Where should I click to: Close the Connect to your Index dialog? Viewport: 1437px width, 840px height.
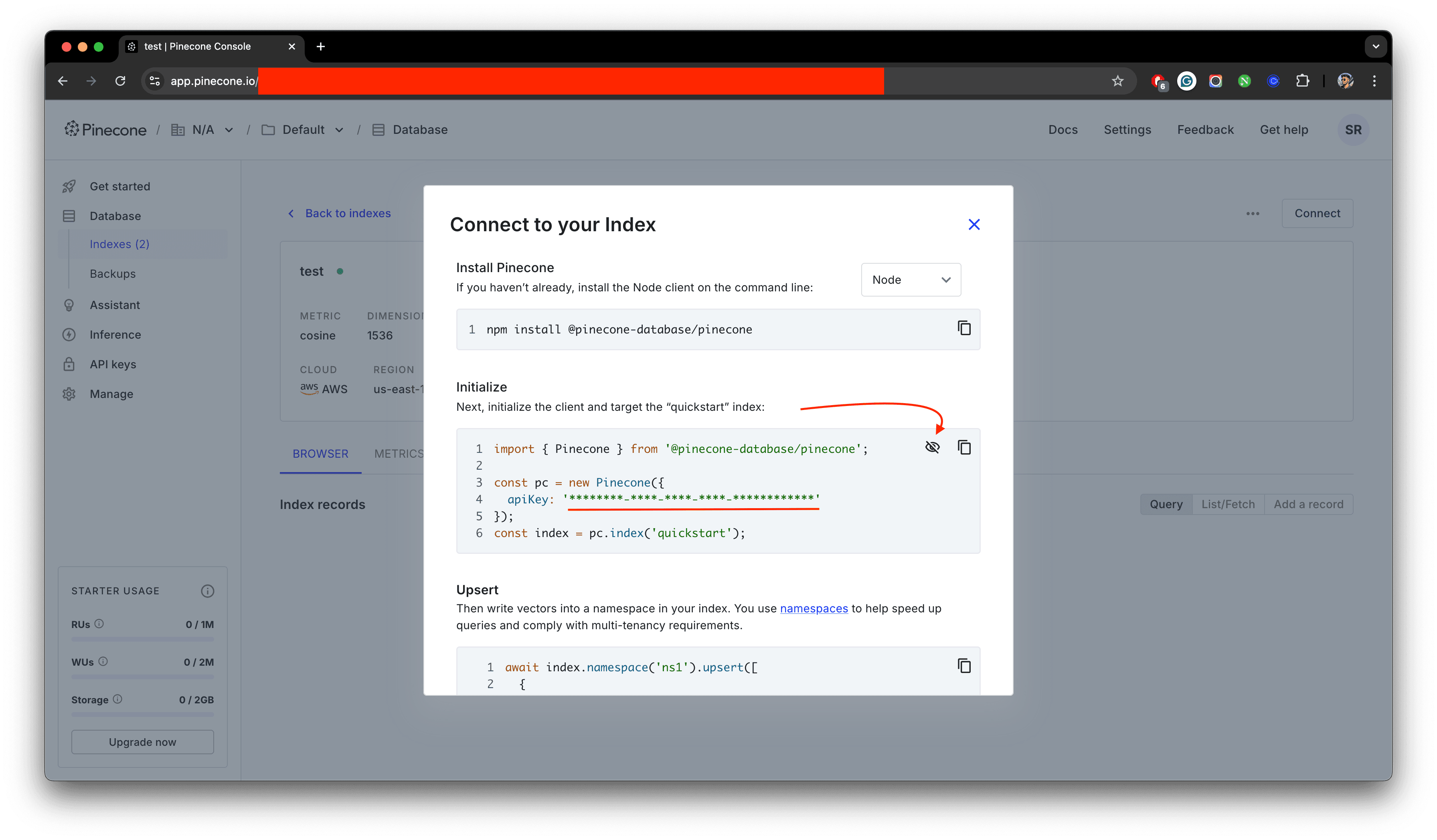point(974,224)
